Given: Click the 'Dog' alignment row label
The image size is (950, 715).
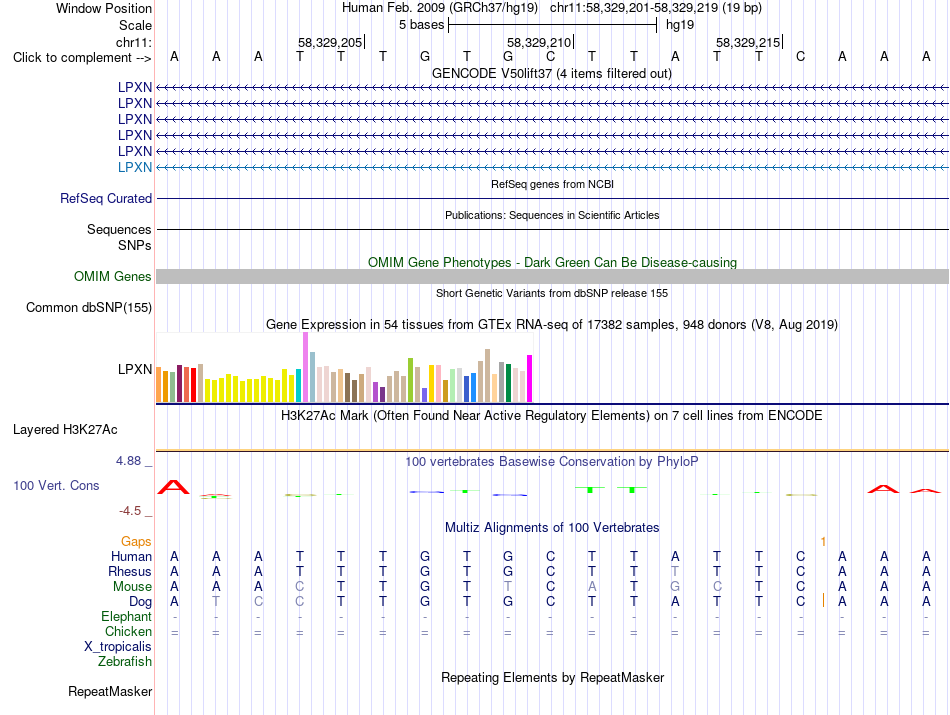Looking at the screenshot, I should pyautogui.click(x=140, y=602).
